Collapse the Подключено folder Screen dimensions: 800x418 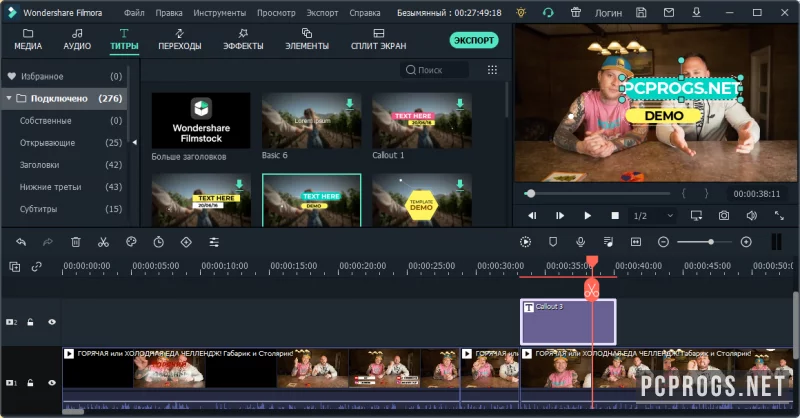[x=9, y=98]
